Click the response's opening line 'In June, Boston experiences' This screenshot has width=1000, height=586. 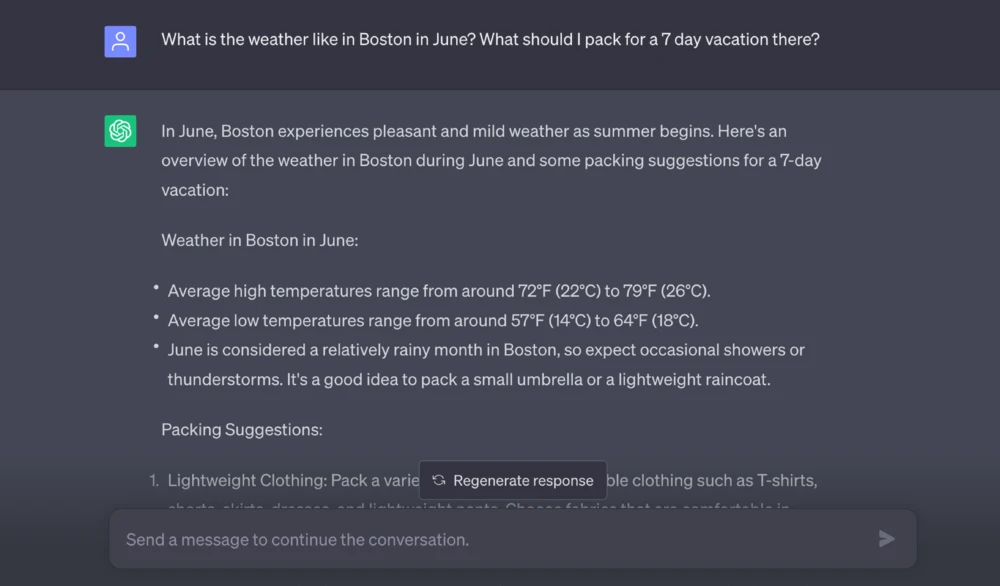point(477,131)
